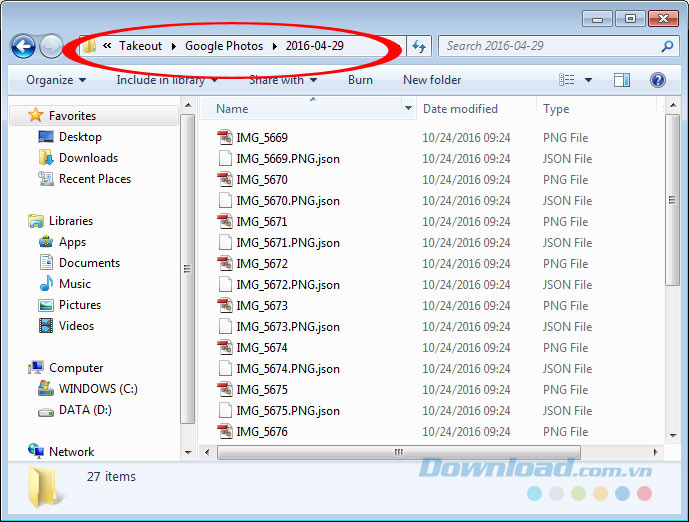Viewport: 689px width, 522px height.
Task: Select Libraries in the navigation pane
Action: [71, 221]
